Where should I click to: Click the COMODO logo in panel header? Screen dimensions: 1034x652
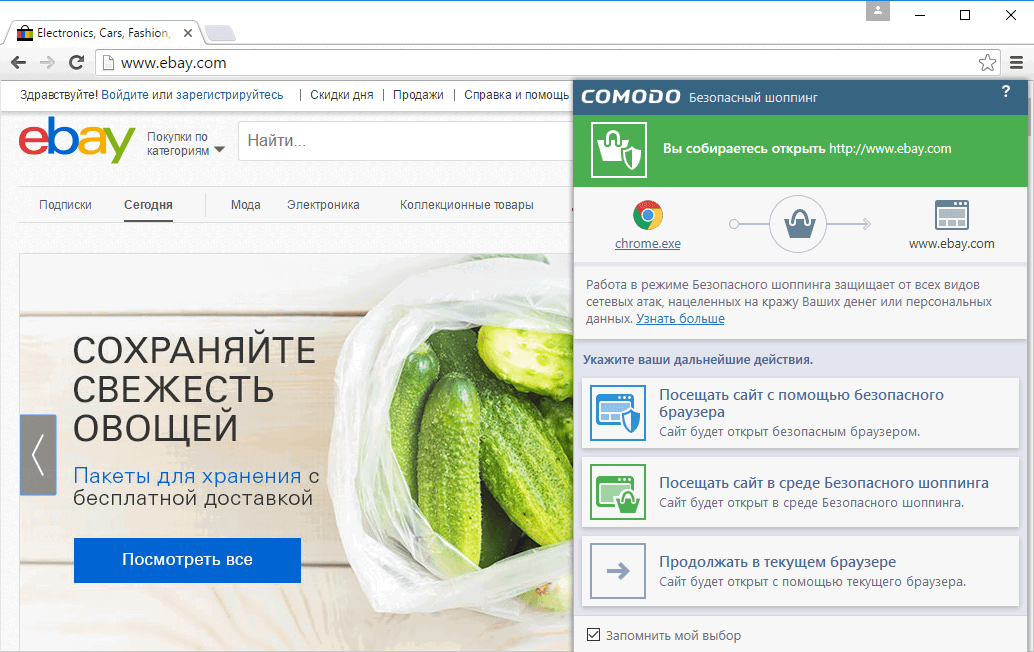[630, 97]
